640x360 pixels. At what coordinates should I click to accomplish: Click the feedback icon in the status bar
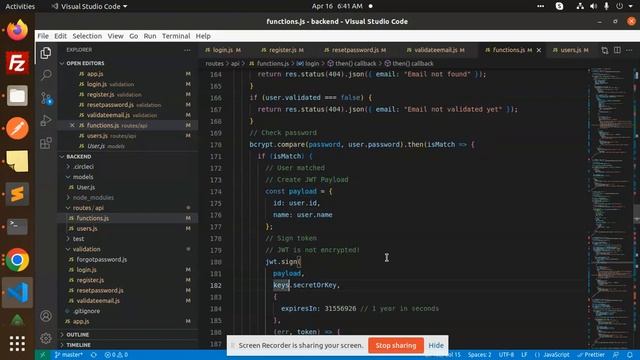click(x=616, y=355)
